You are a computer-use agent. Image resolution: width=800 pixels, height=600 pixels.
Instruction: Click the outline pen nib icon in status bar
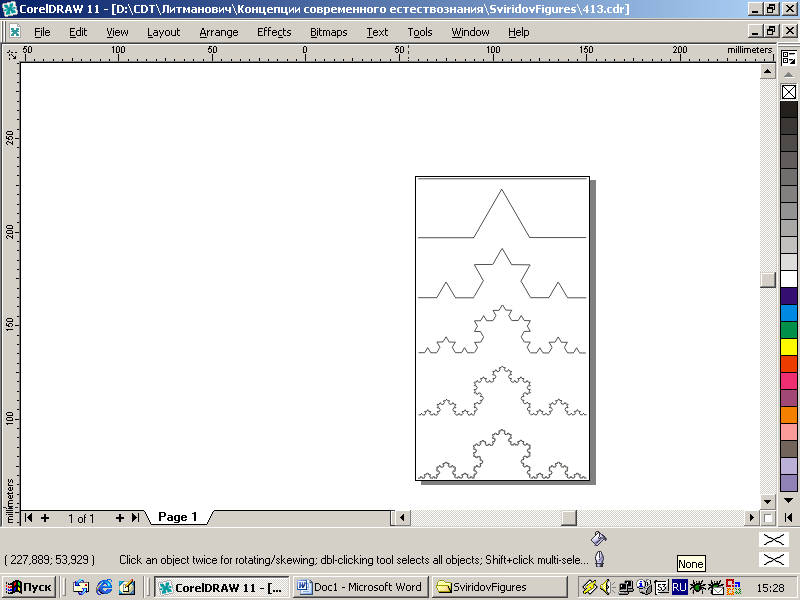599,559
